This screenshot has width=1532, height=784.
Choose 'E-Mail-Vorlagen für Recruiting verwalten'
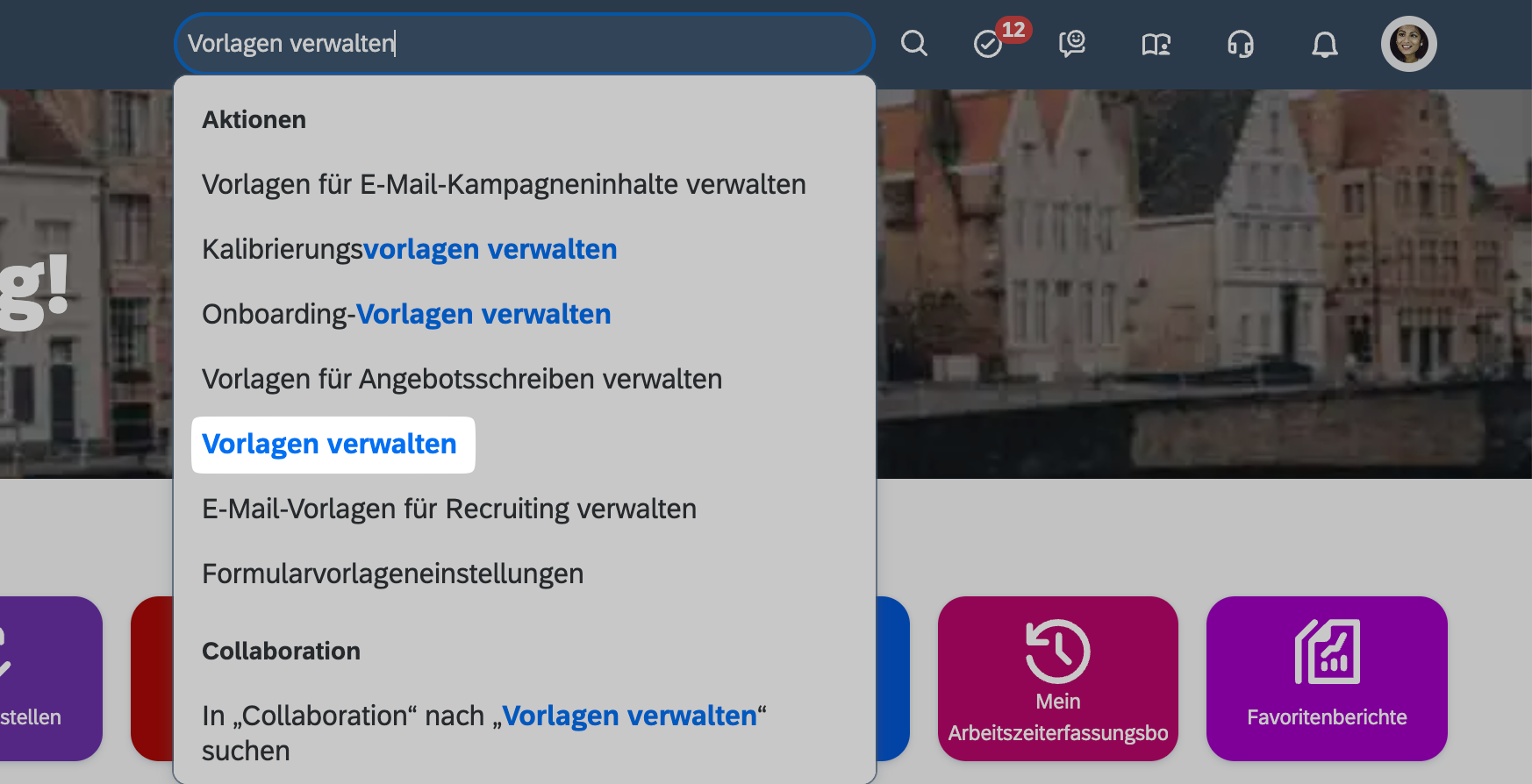click(x=448, y=509)
